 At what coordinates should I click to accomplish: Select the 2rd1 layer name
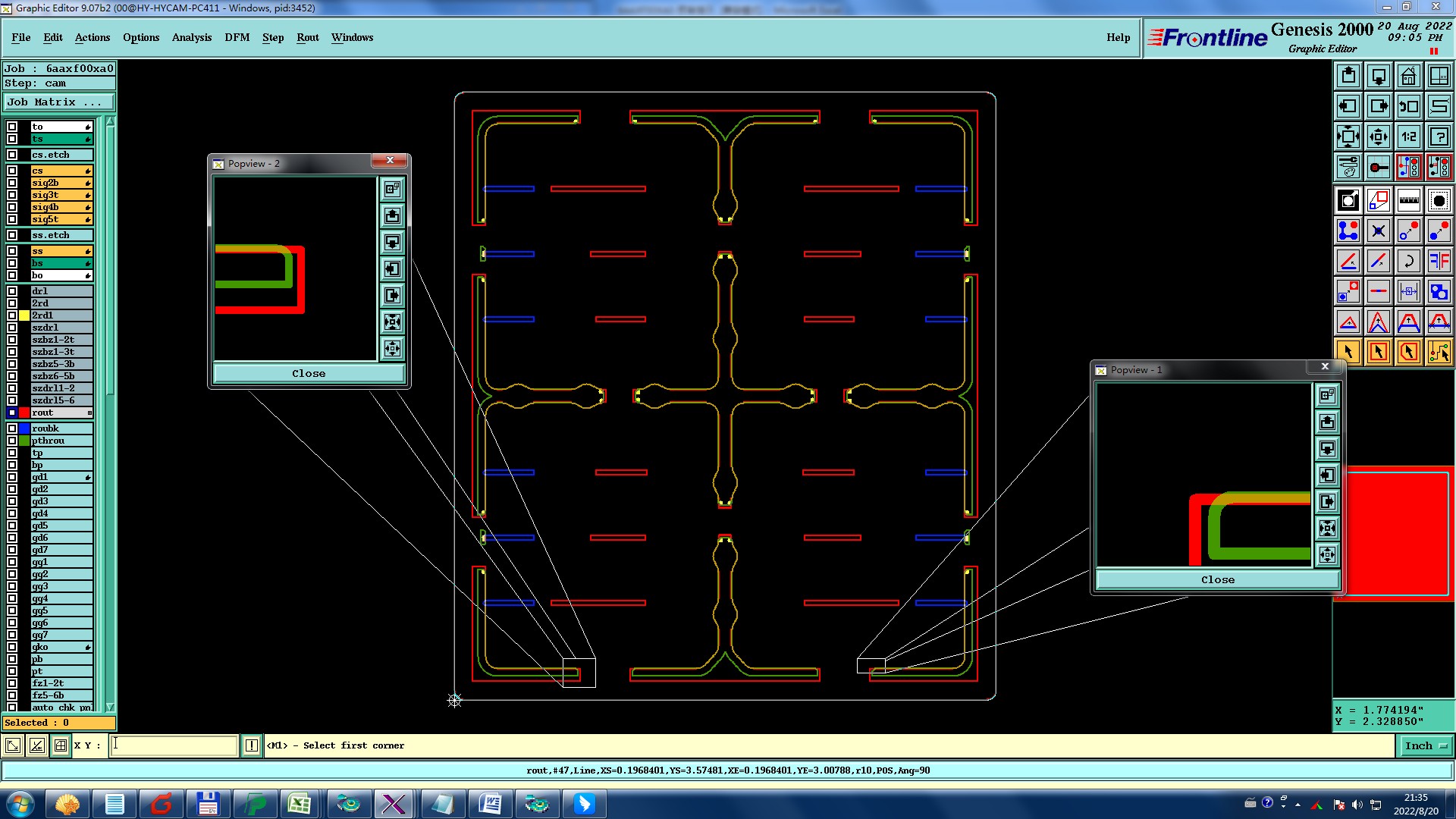pyautogui.click(x=61, y=315)
